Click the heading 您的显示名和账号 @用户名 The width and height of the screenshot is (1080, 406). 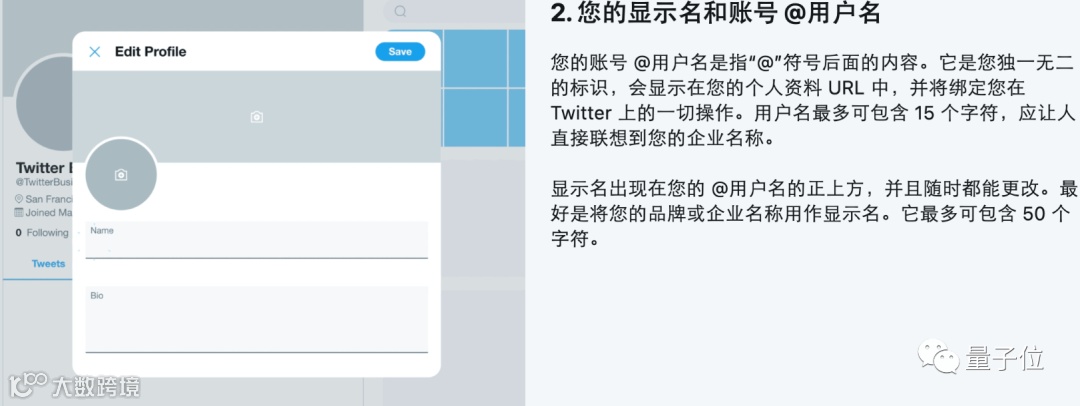point(716,12)
